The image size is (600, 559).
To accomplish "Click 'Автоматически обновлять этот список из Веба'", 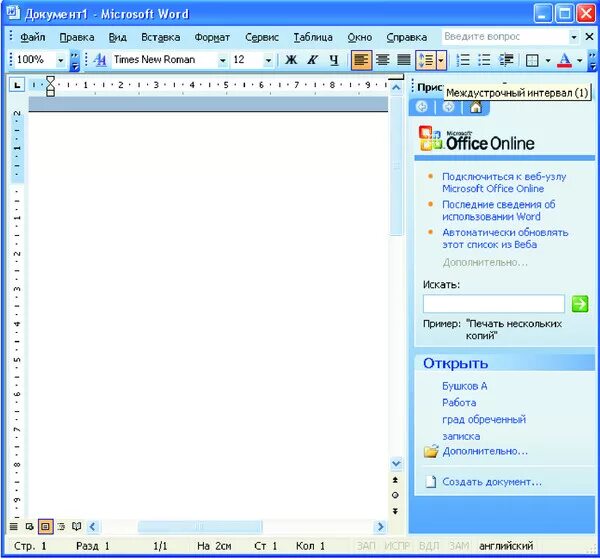I will click(505, 238).
